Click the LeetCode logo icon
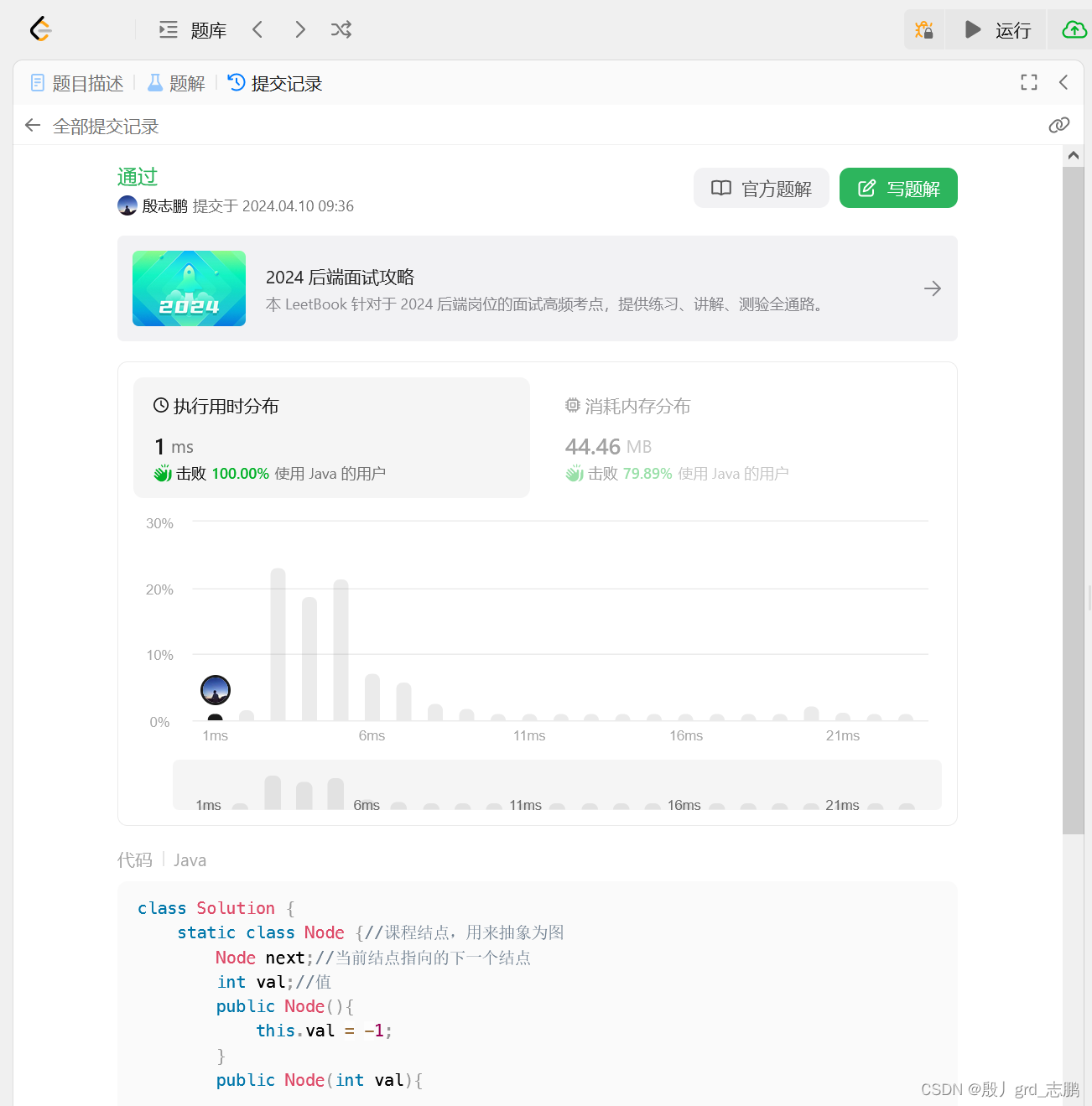Screen dimensions: 1092x1106 pos(40,29)
